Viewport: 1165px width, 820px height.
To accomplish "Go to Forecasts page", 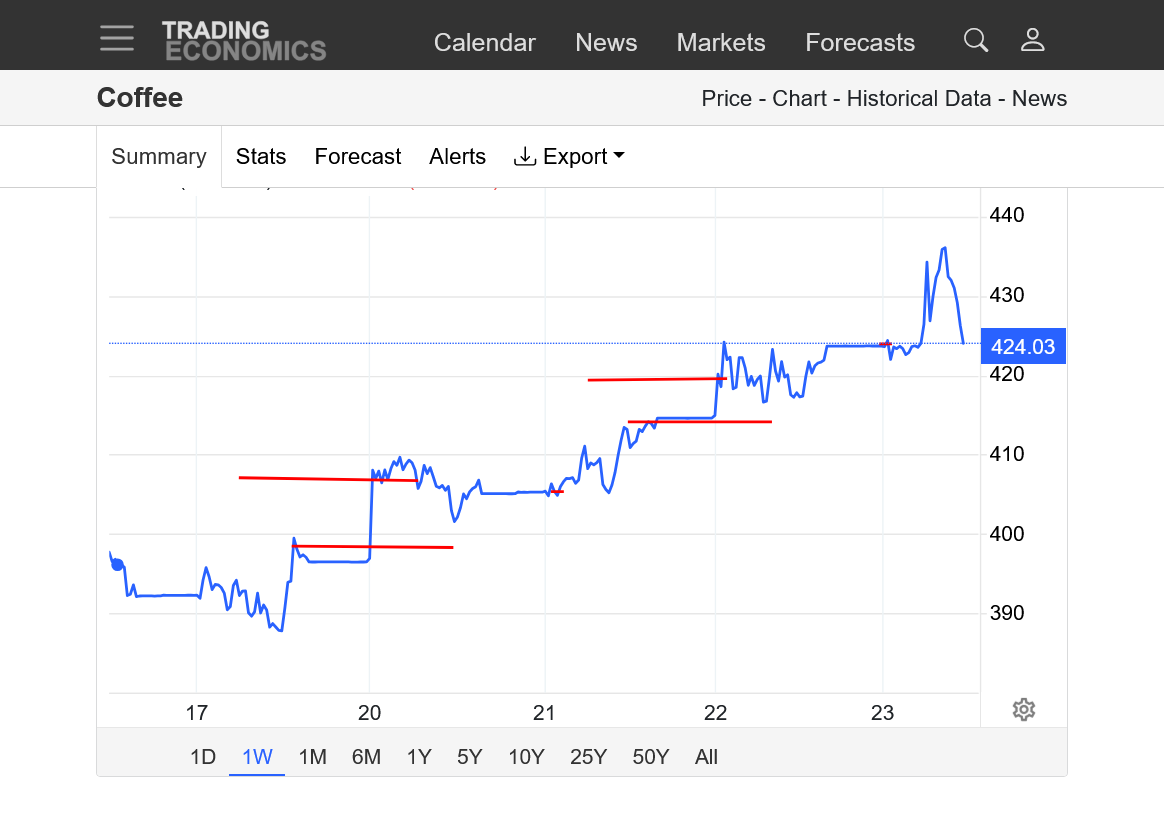I will click(860, 43).
